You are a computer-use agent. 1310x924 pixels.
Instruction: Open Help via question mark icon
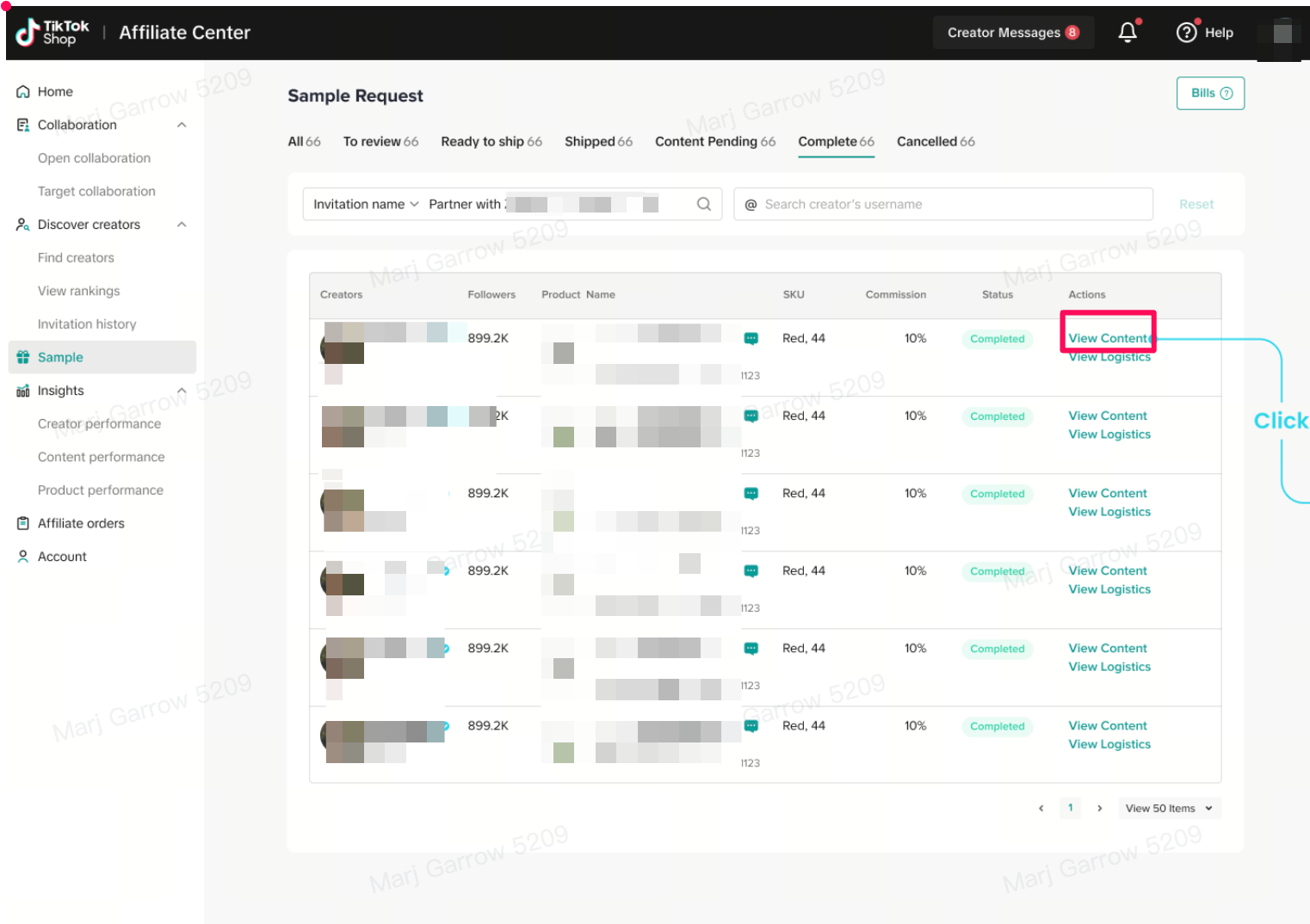pyautogui.click(x=1186, y=33)
